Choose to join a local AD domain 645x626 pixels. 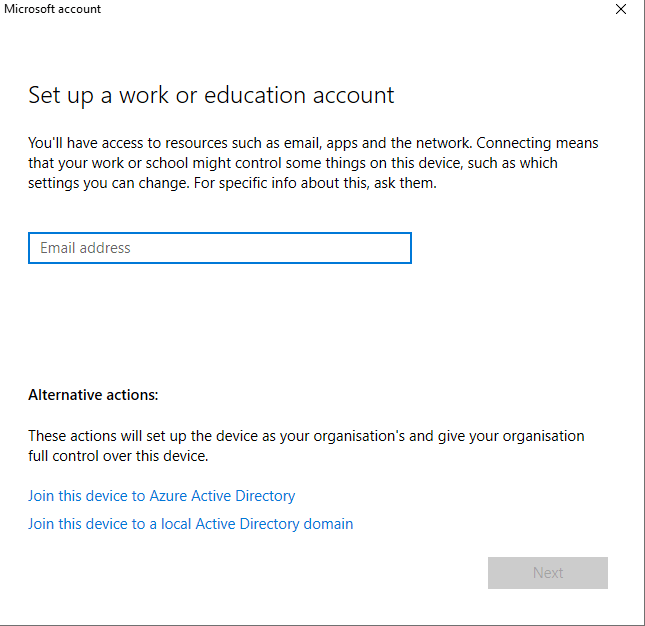[x=190, y=524]
